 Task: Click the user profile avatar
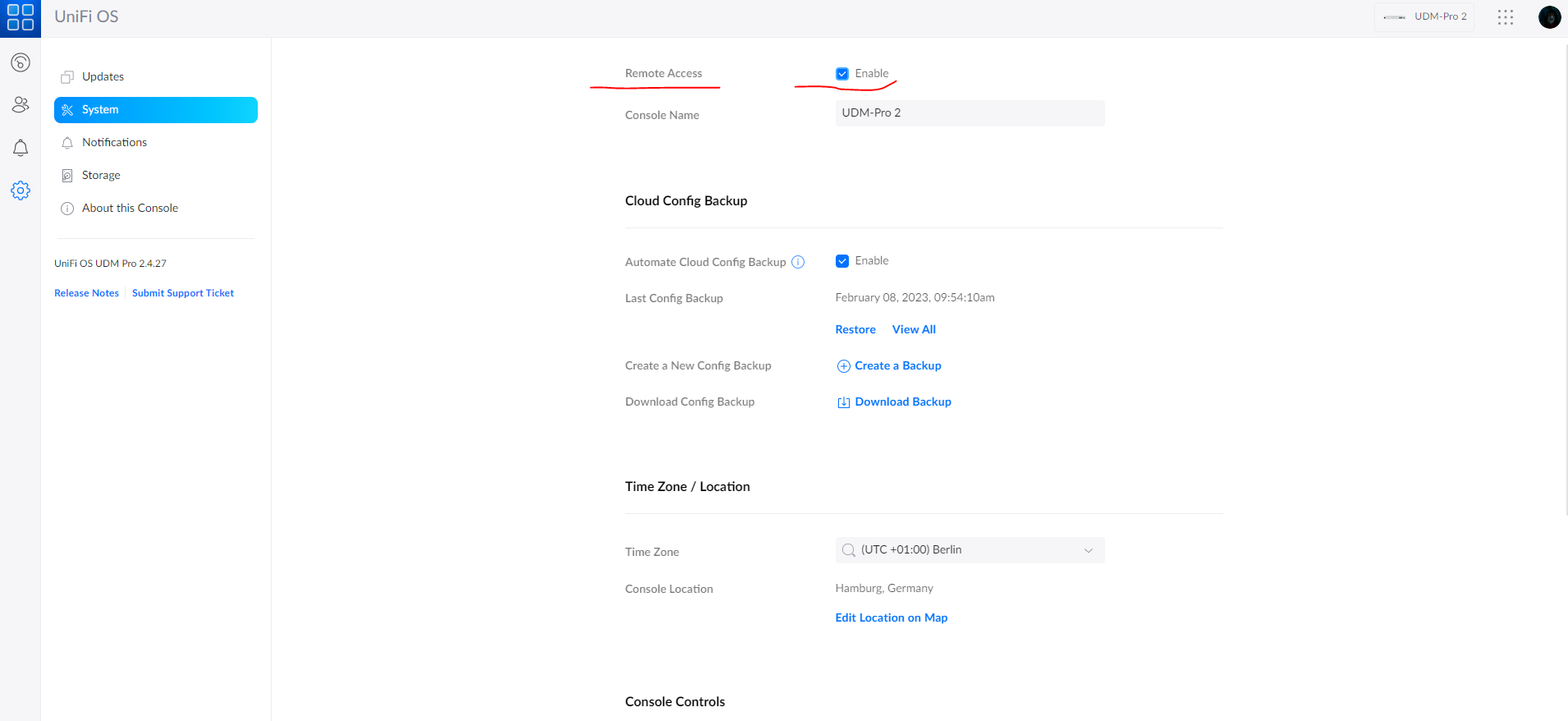tap(1549, 17)
